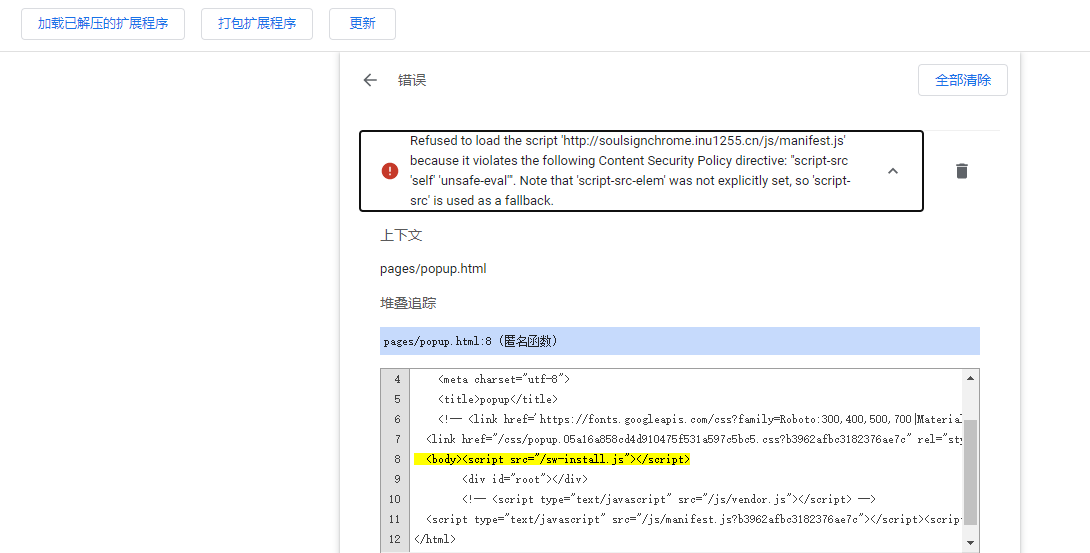Collapse the error details chevron
The width and height of the screenshot is (1090, 553).
(893, 171)
